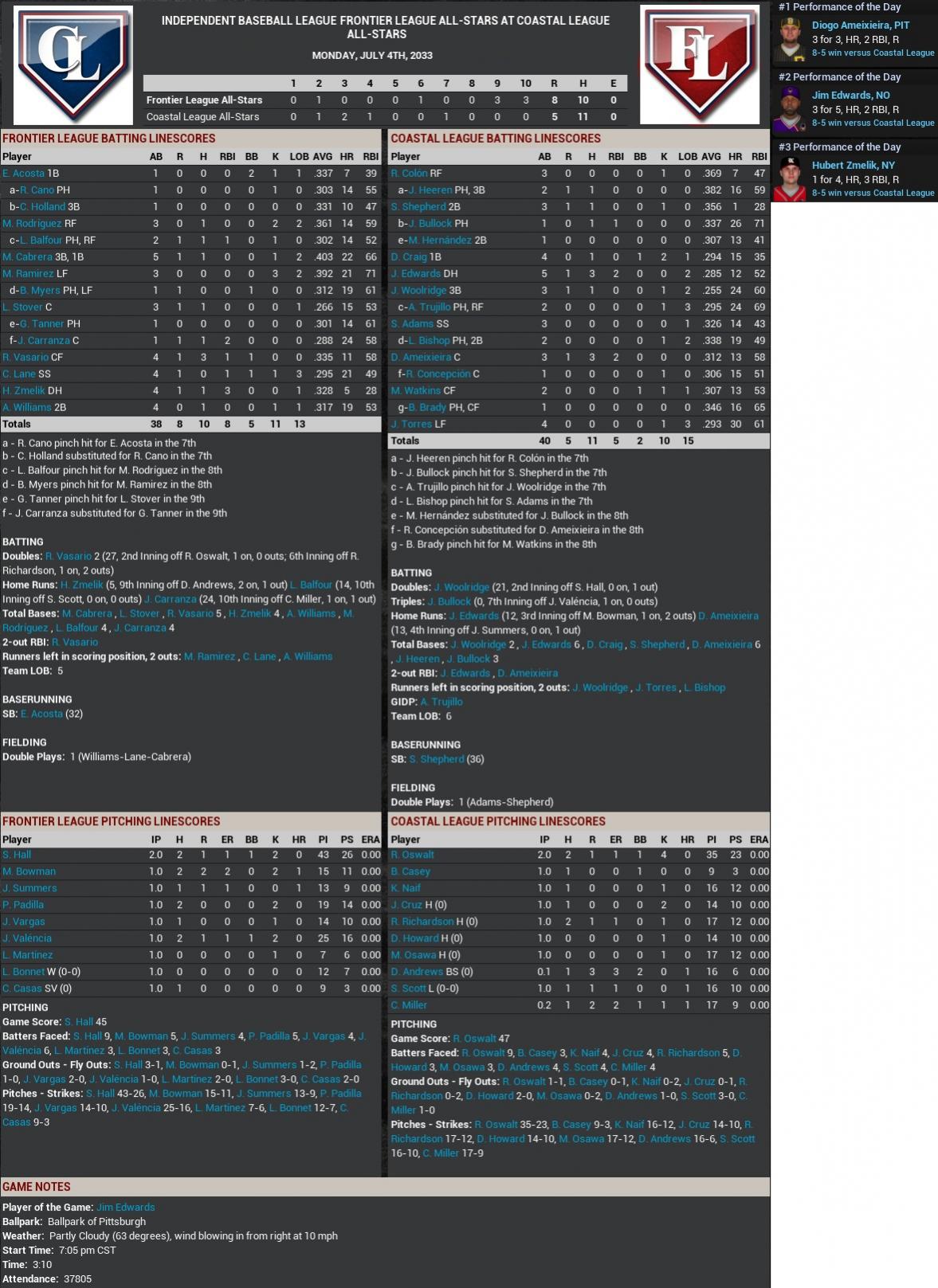
Task: Open 8-5 win link under Hubert Zmelik
Action: [873, 193]
